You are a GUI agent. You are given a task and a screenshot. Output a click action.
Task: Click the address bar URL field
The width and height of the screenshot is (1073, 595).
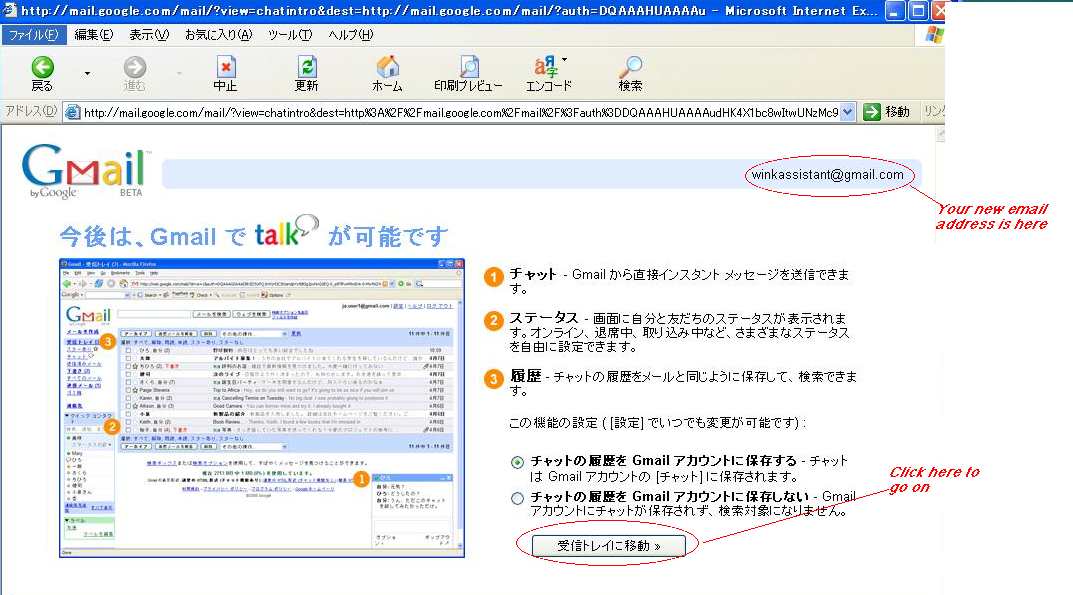pyautogui.click(x=460, y=112)
